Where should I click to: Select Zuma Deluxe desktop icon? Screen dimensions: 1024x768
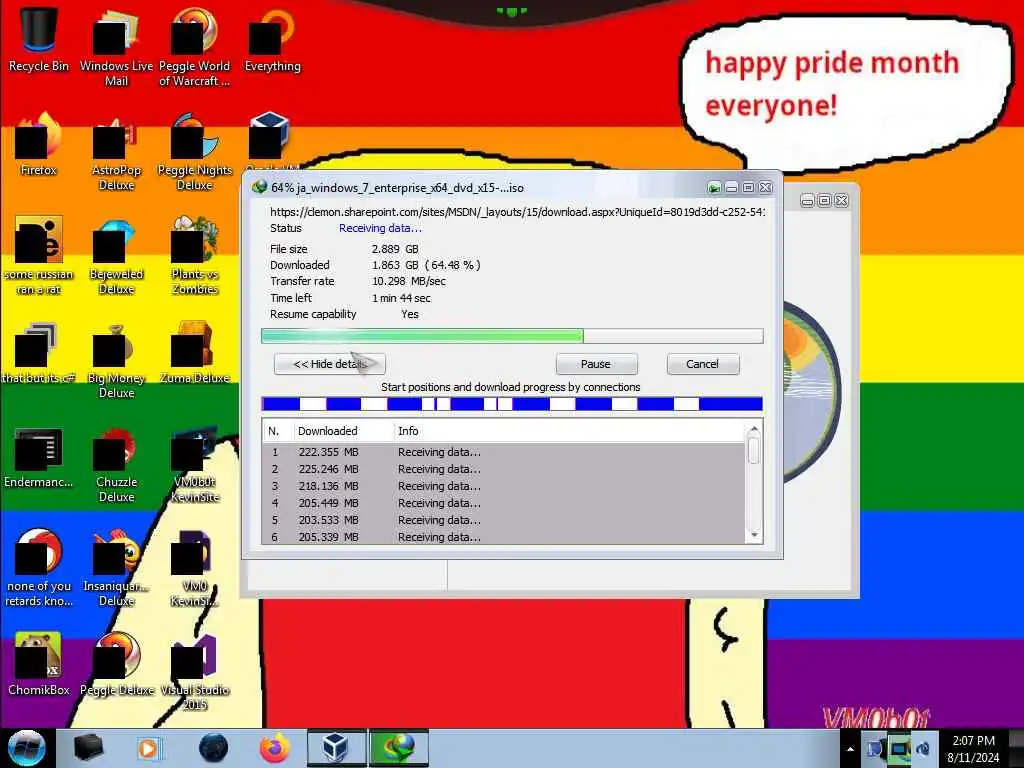tap(195, 351)
